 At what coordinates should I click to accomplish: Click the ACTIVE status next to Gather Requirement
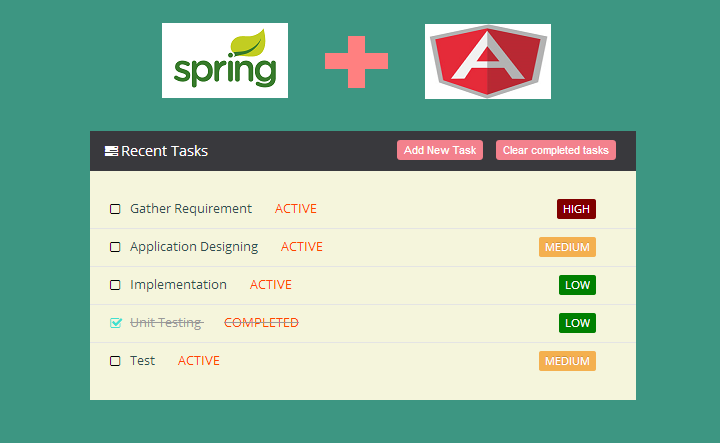click(296, 209)
